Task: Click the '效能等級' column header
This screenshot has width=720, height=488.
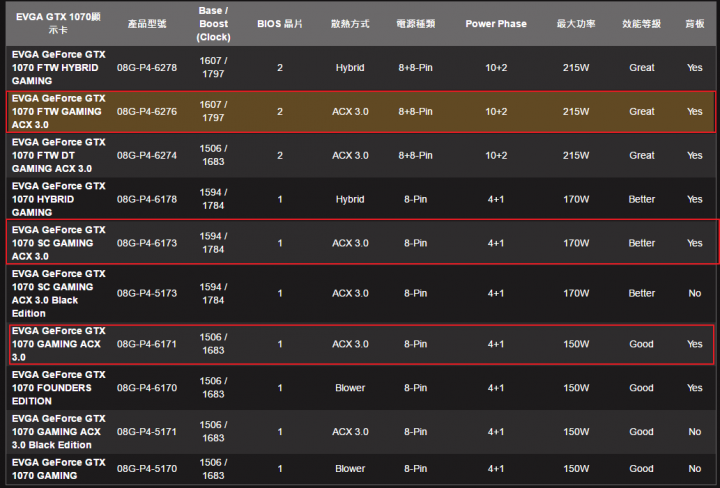Action: click(641, 24)
